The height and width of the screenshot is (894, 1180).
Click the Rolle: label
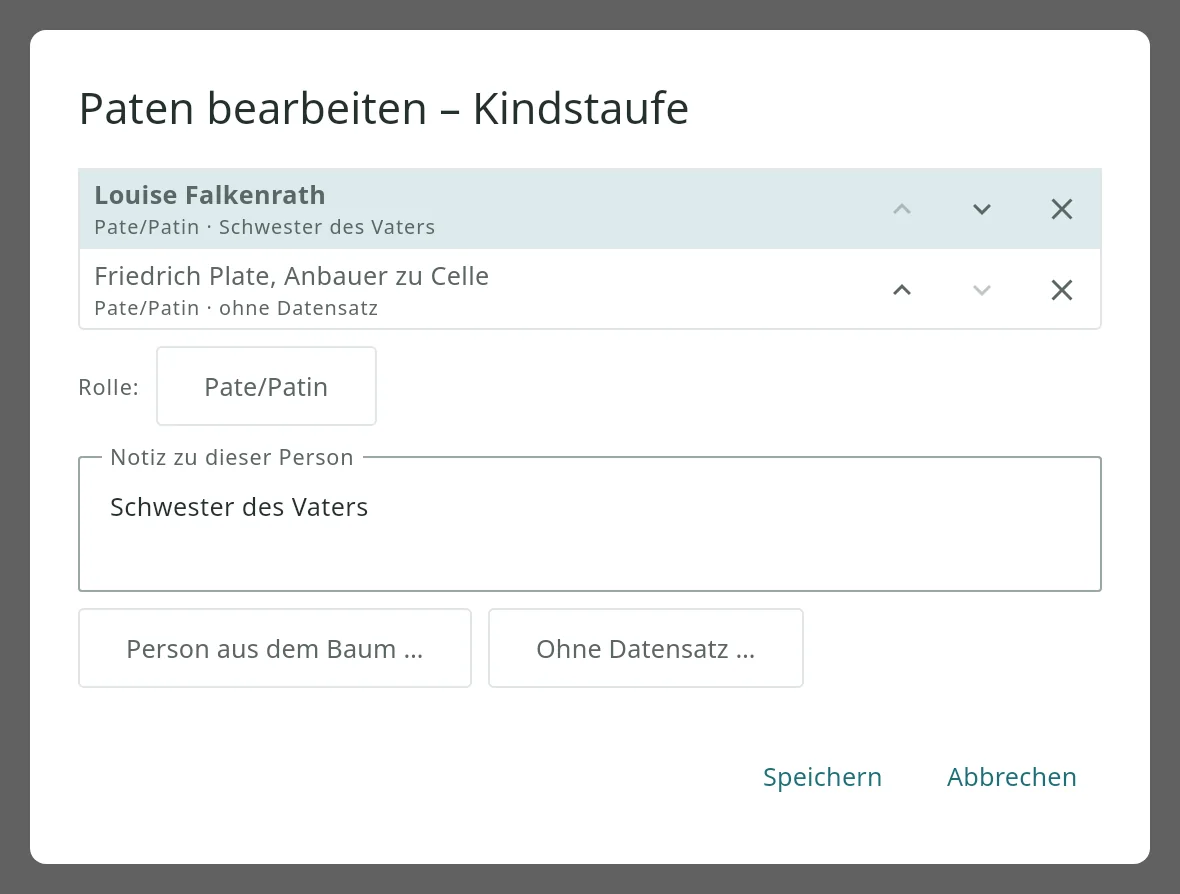(108, 387)
